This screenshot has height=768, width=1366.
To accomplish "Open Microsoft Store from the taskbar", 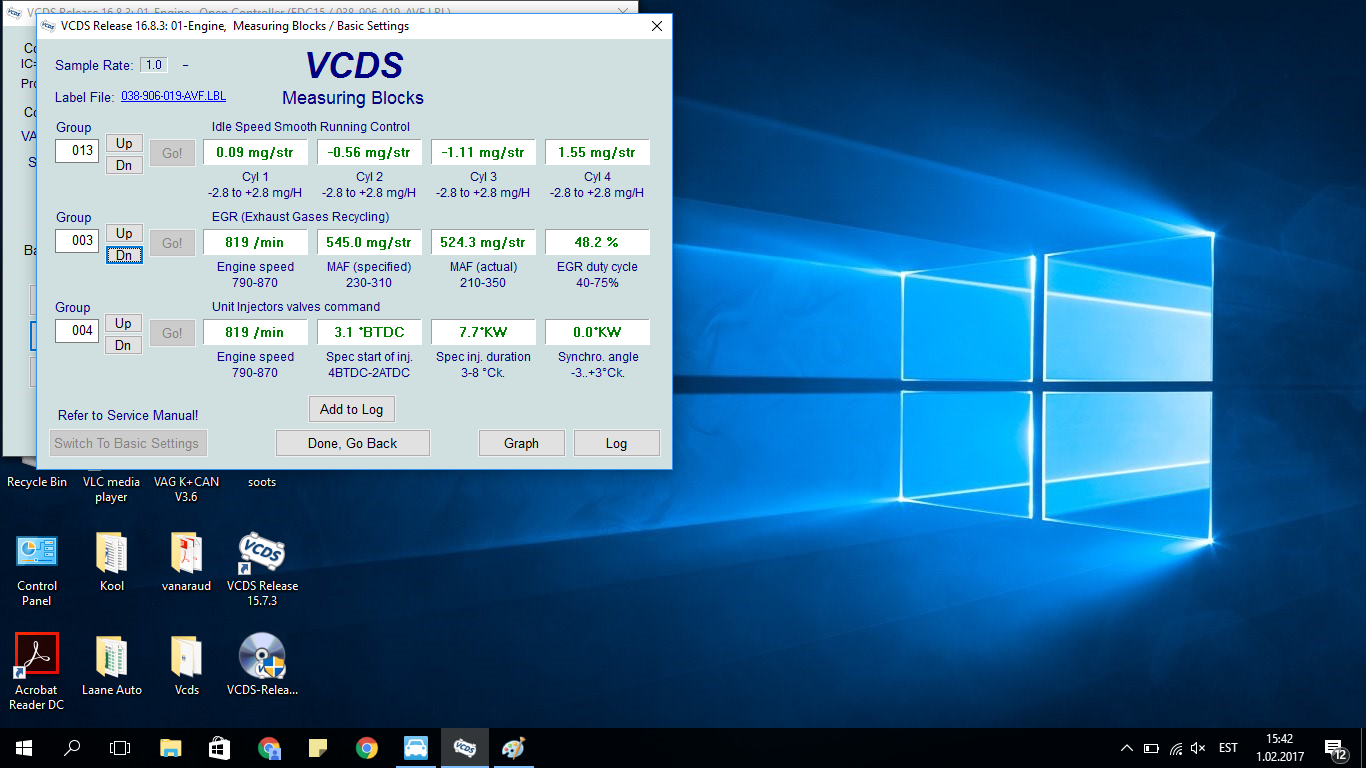I will coord(219,747).
